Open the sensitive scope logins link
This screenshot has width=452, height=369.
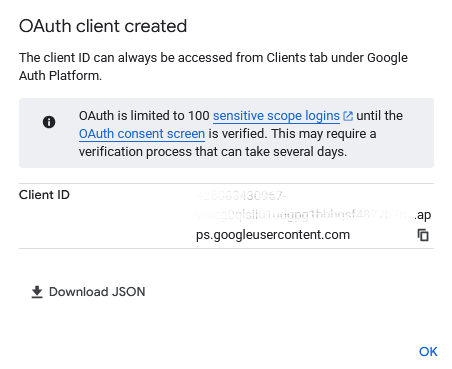coord(276,116)
